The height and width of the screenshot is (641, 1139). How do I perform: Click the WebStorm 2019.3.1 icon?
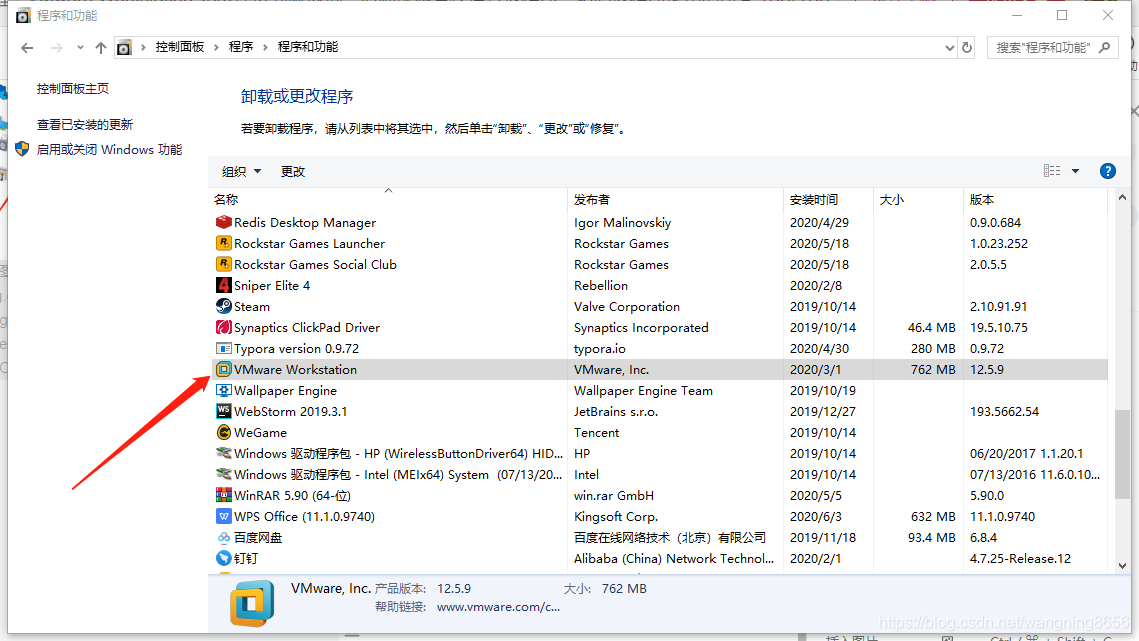coord(224,411)
